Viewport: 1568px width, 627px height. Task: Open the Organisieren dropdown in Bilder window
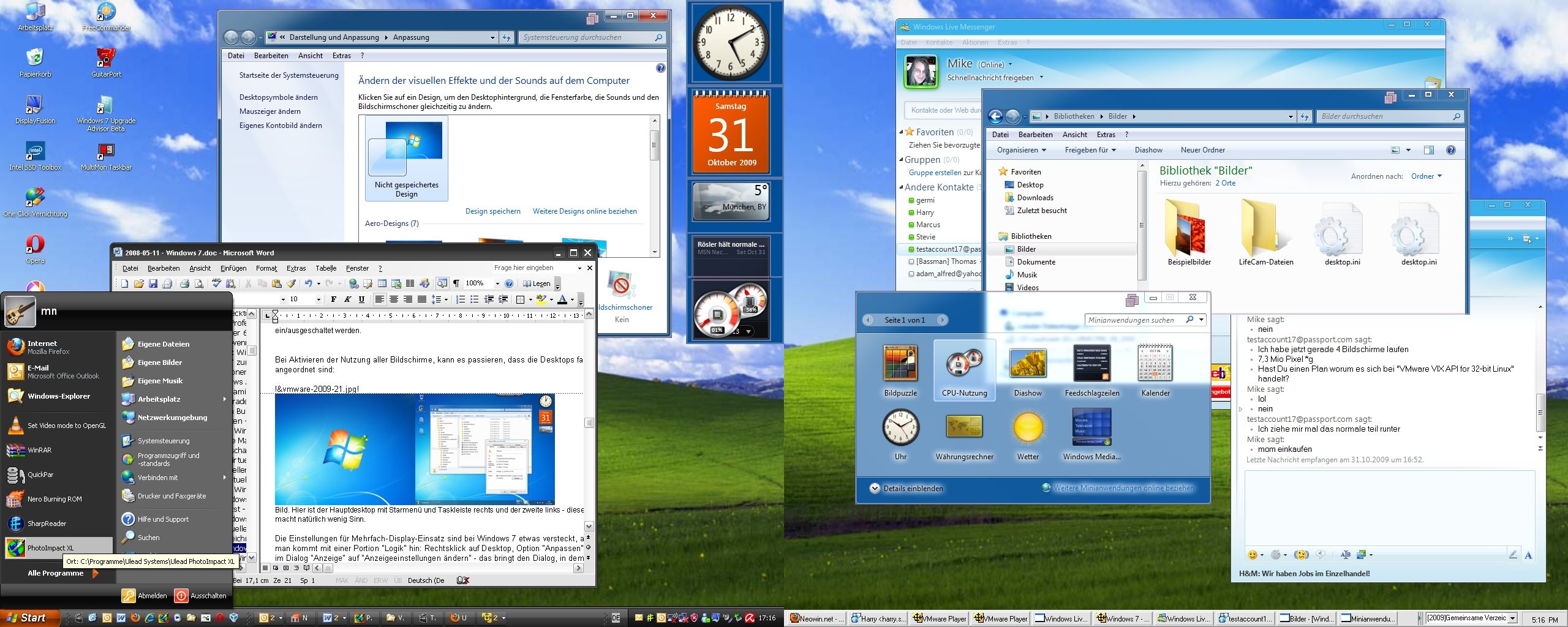tap(1021, 150)
